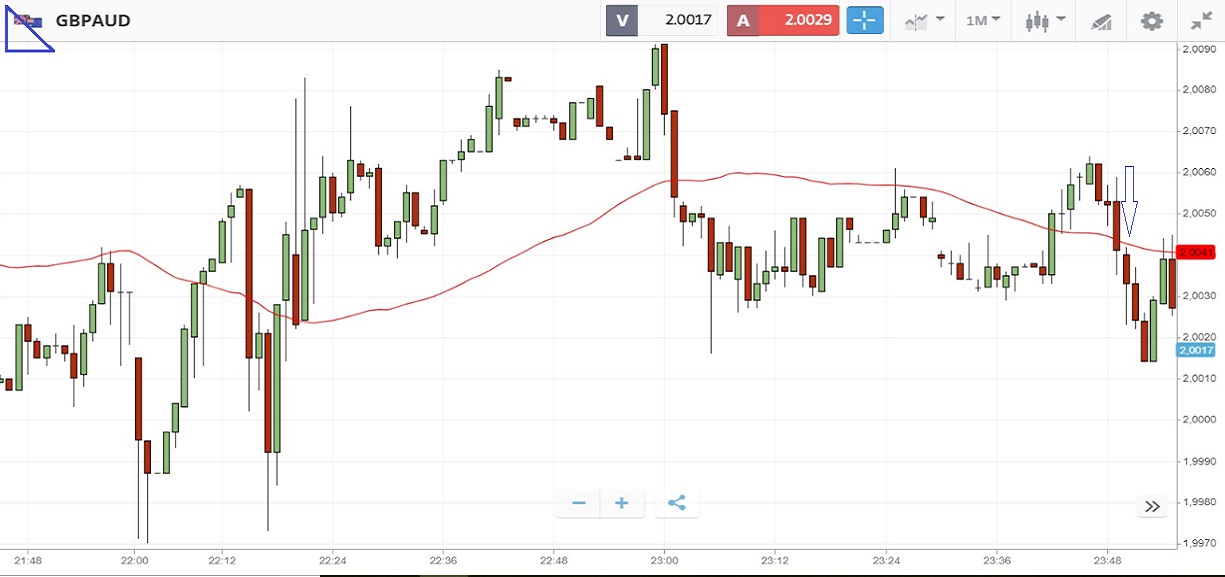Share the chart via share icon
Image resolution: width=1225 pixels, height=577 pixels.
pos(677,503)
